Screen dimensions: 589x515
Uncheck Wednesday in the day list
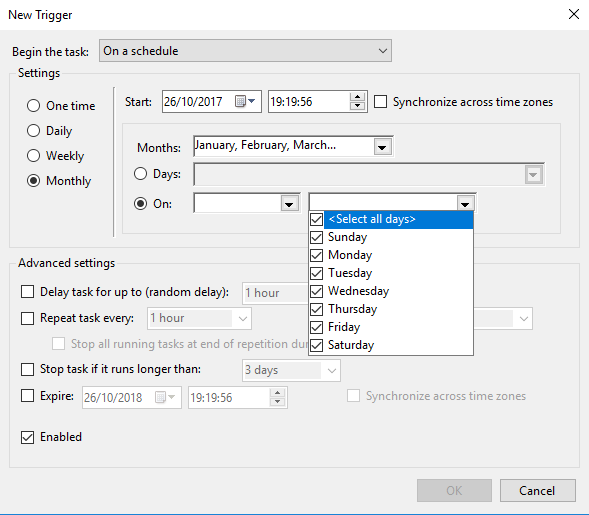tap(317, 291)
